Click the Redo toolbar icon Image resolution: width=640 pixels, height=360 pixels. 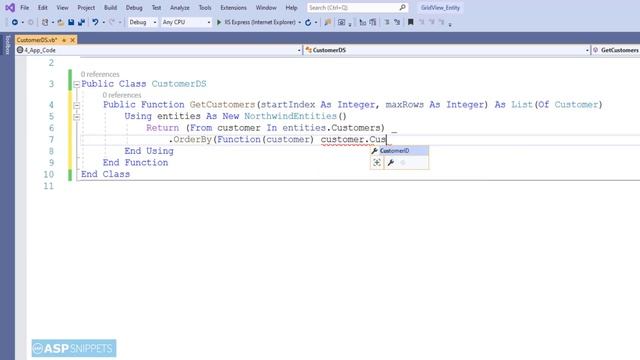tap(112, 22)
